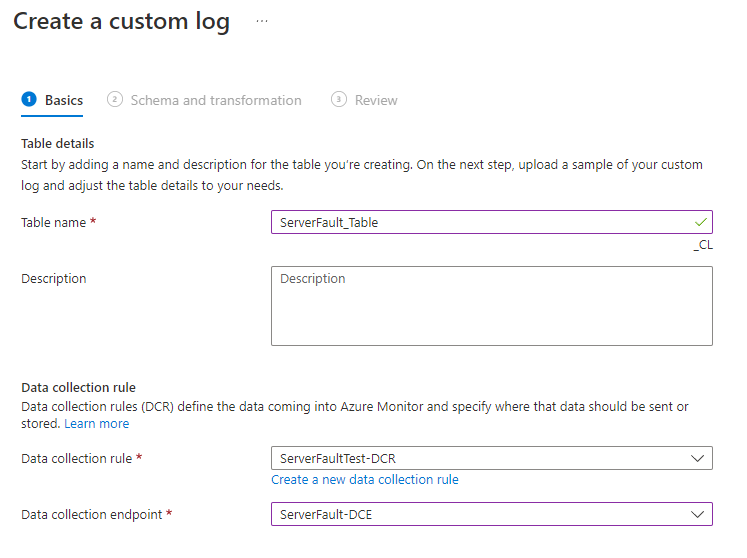Screen dimensions: 747x558
Task: Expand the Data collection endpoint dropdown arrow
Action: click(x=697, y=514)
